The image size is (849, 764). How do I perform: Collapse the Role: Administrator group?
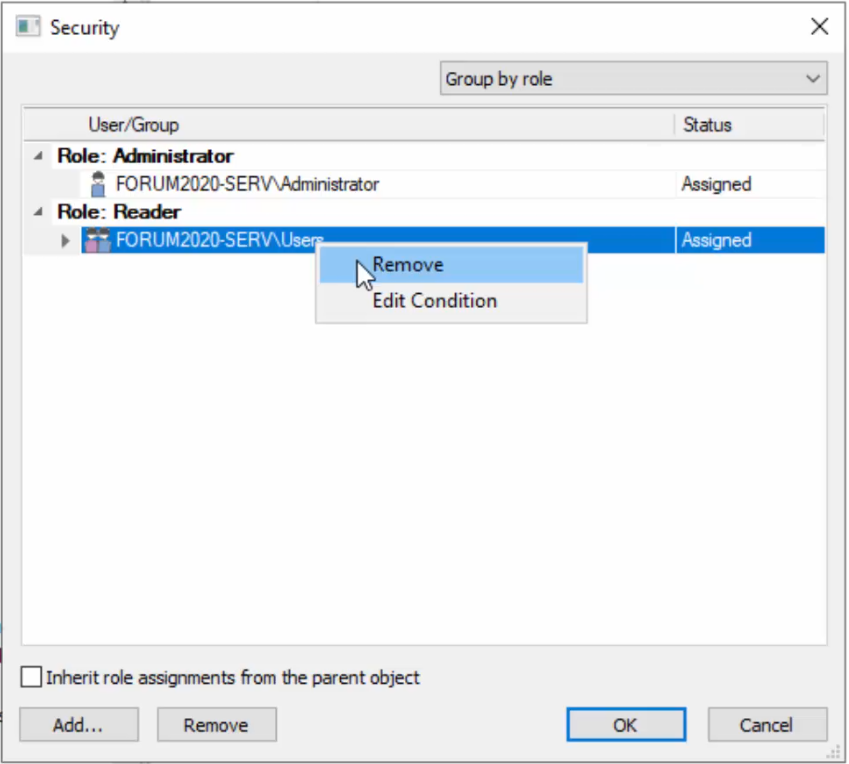pyautogui.click(x=38, y=156)
